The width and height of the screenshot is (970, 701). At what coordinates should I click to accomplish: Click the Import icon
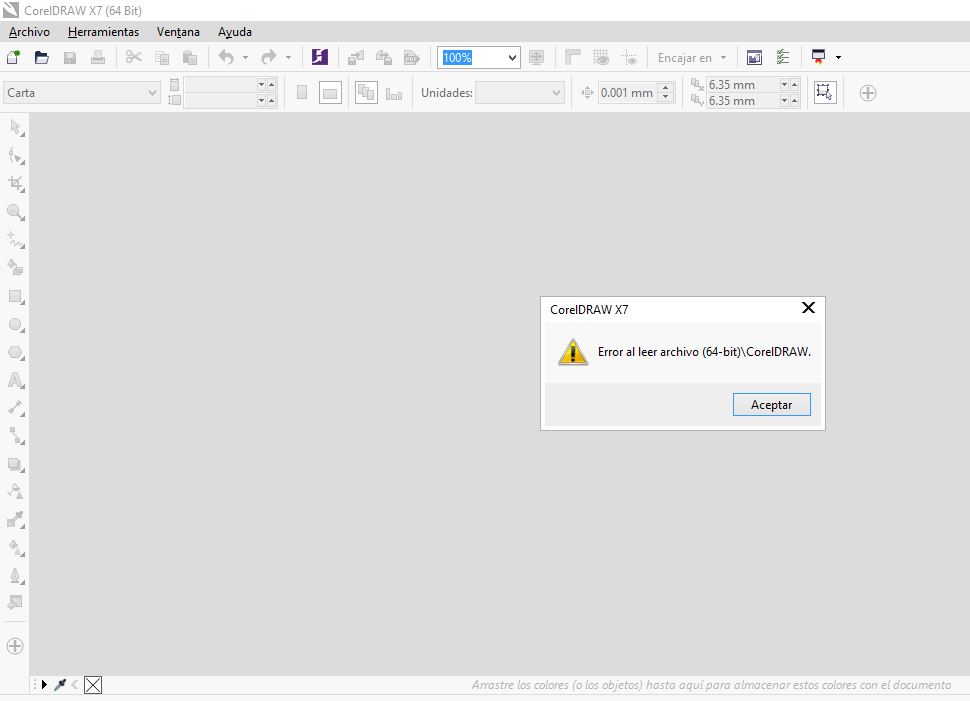pyautogui.click(x=356, y=58)
